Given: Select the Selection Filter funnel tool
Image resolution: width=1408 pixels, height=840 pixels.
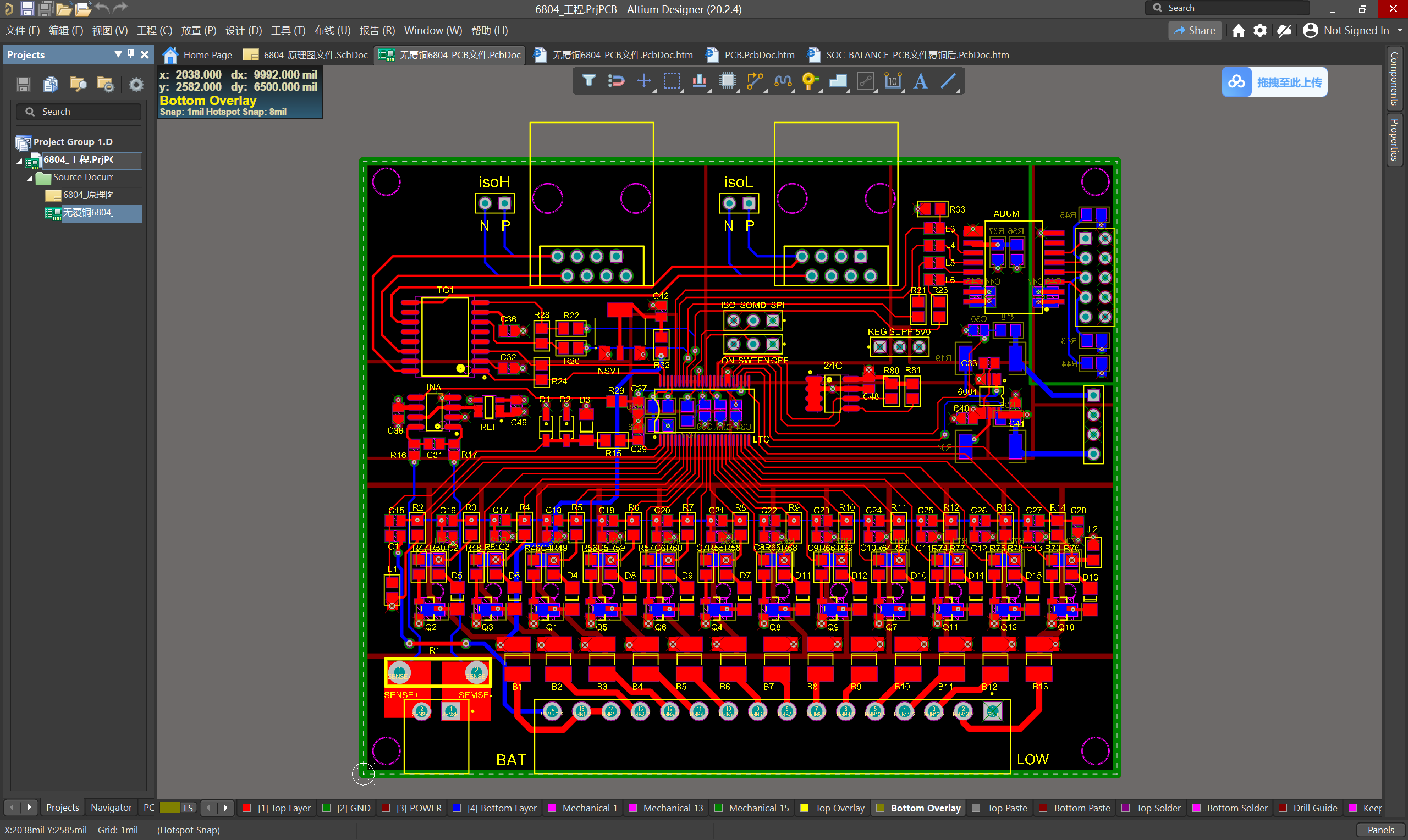Looking at the screenshot, I should pos(589,81).
